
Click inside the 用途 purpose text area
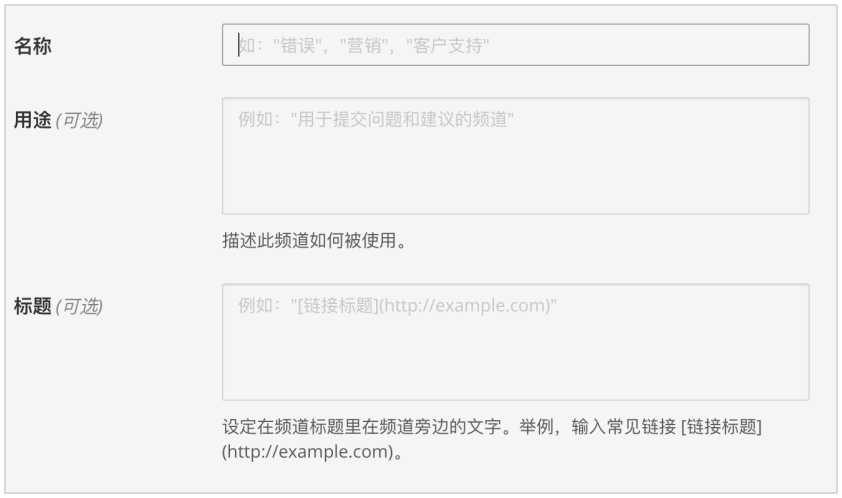click(x=516, y=156)
